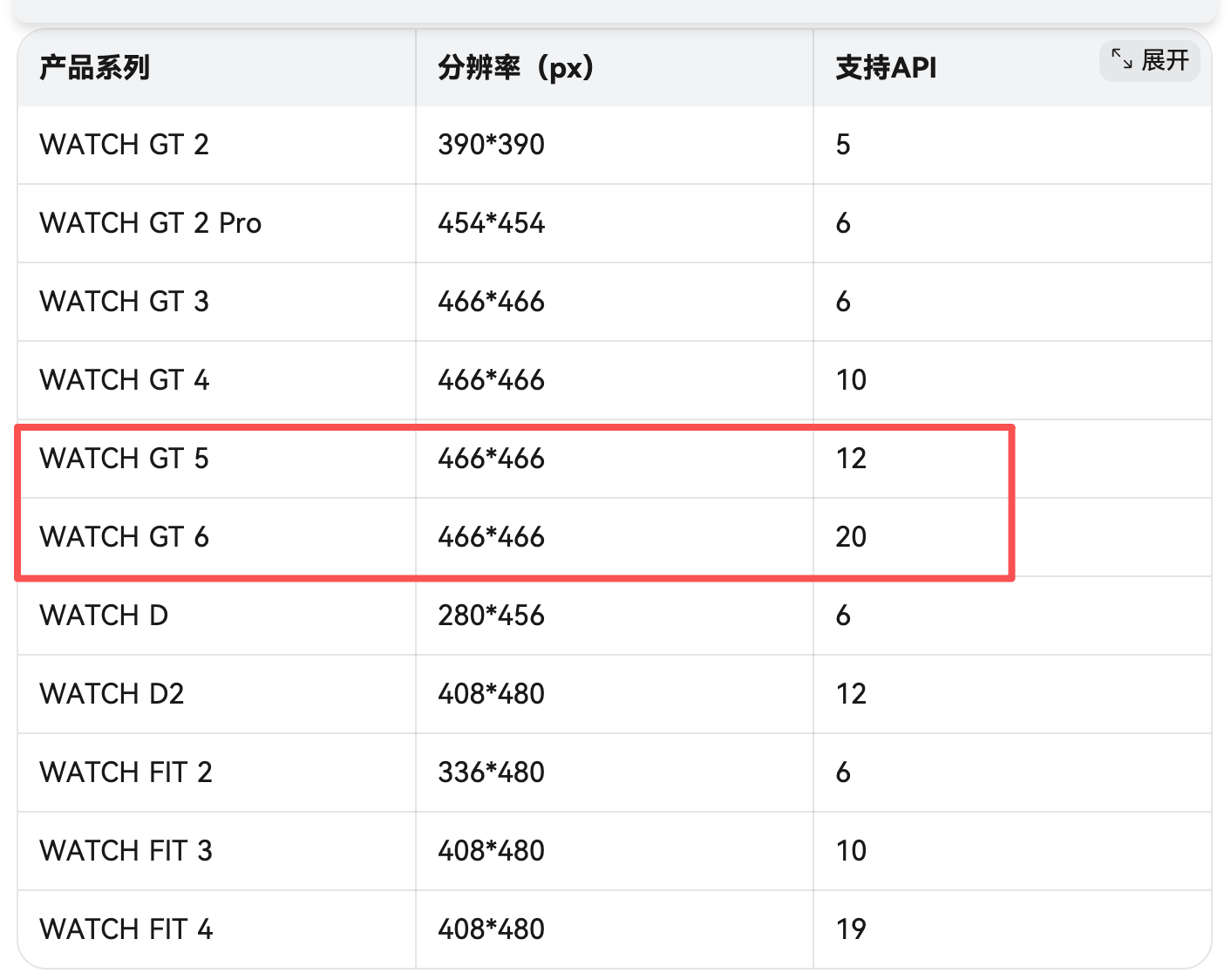Select 466*466 in the WATCH GT 6 row
This screenshot has height=980, width=1231.
492,537
